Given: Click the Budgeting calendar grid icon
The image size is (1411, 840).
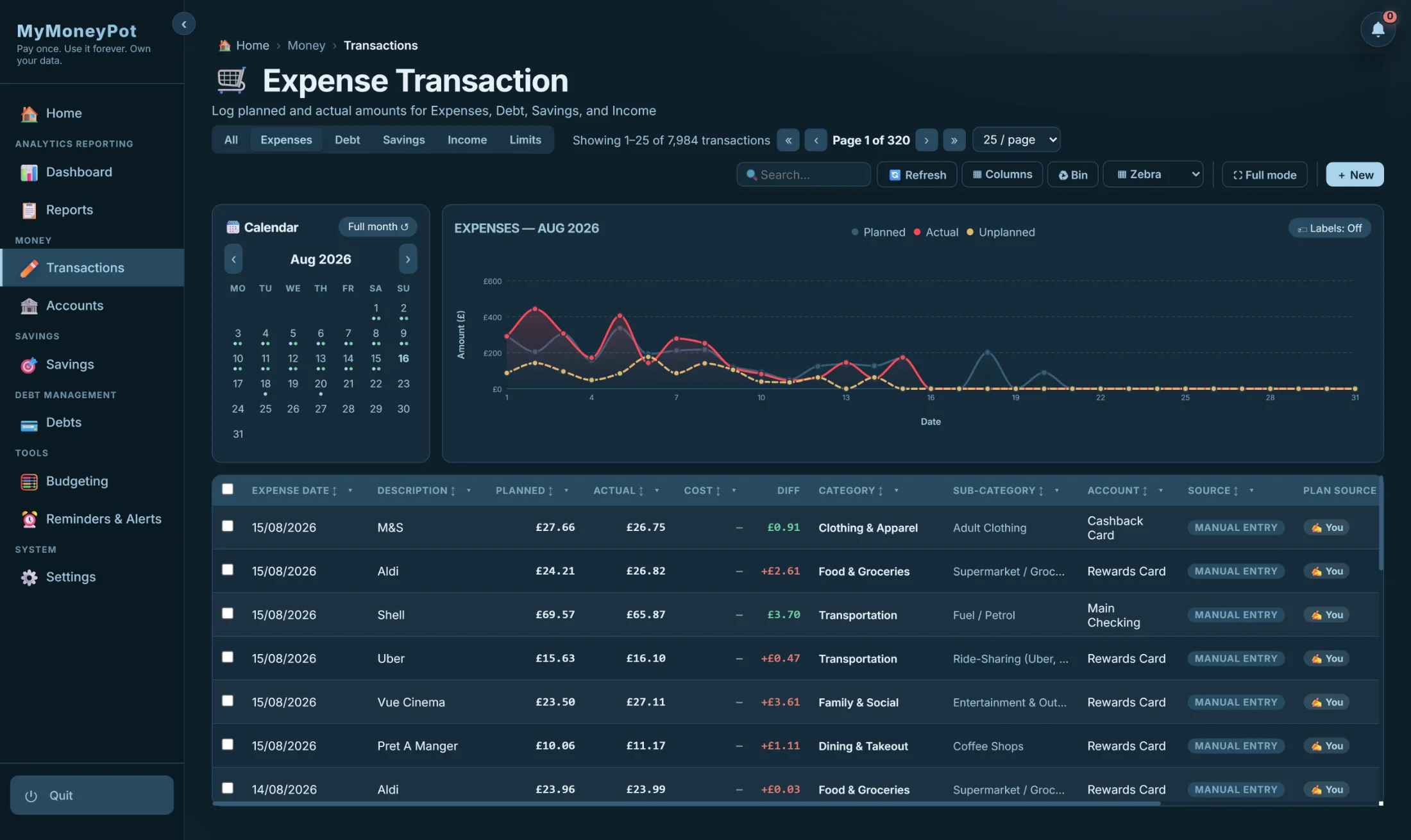Looking at the screenshot, I should (x=29, y=482).
